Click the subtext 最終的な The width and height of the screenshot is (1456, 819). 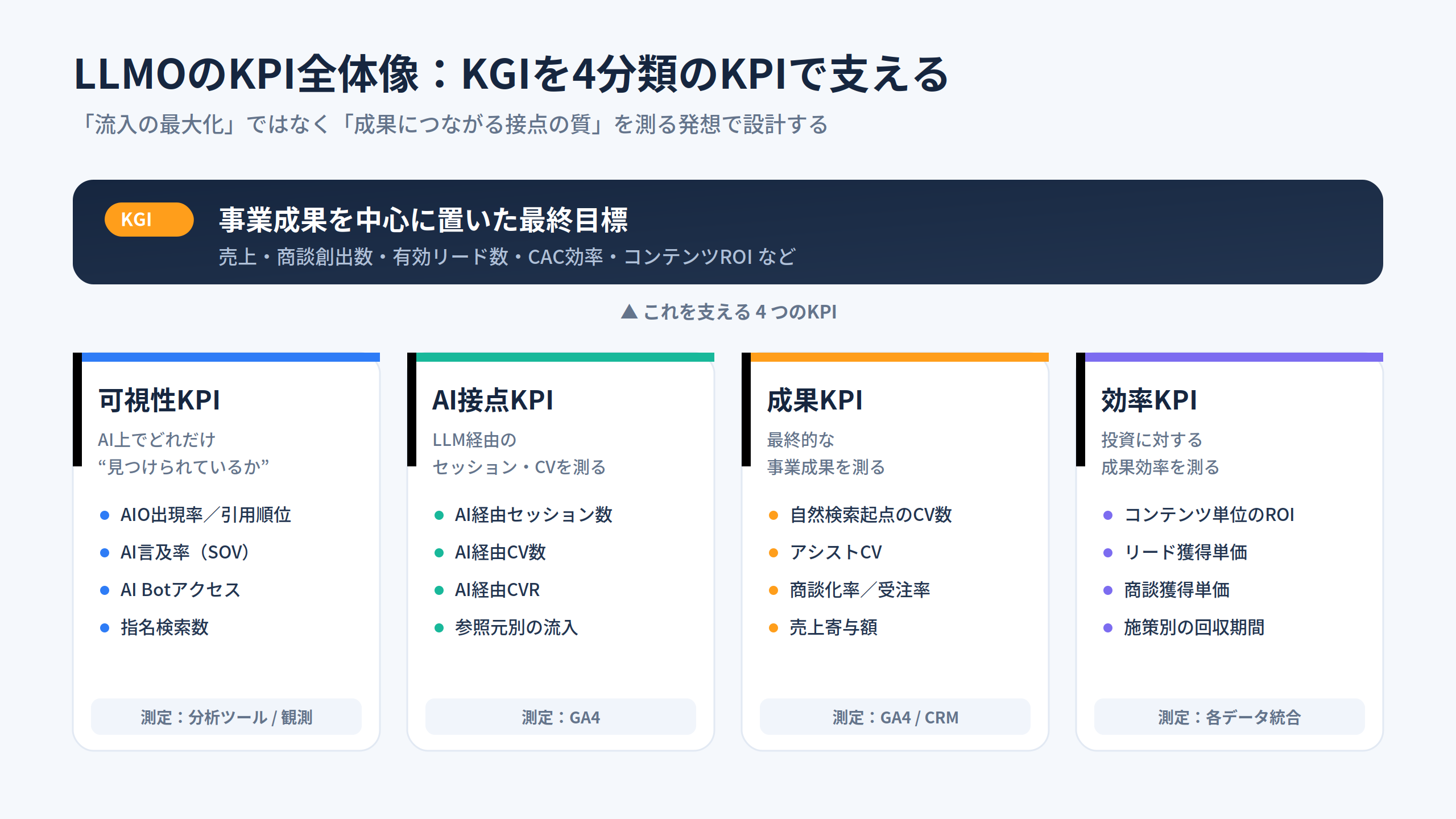point(800,440)
